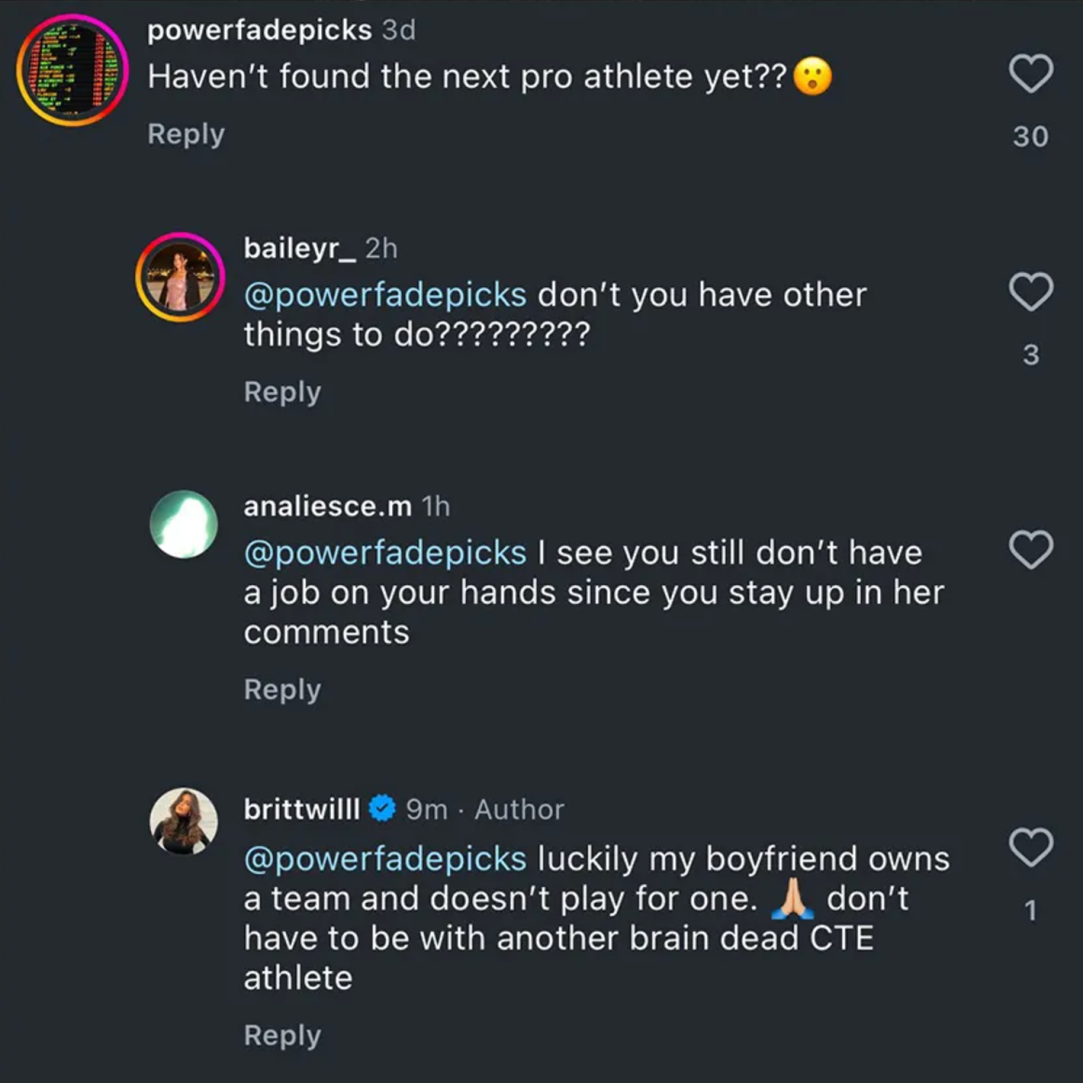Click @powerfadepicks mention in baileyr_'s reply

click(x=385, y=295)
